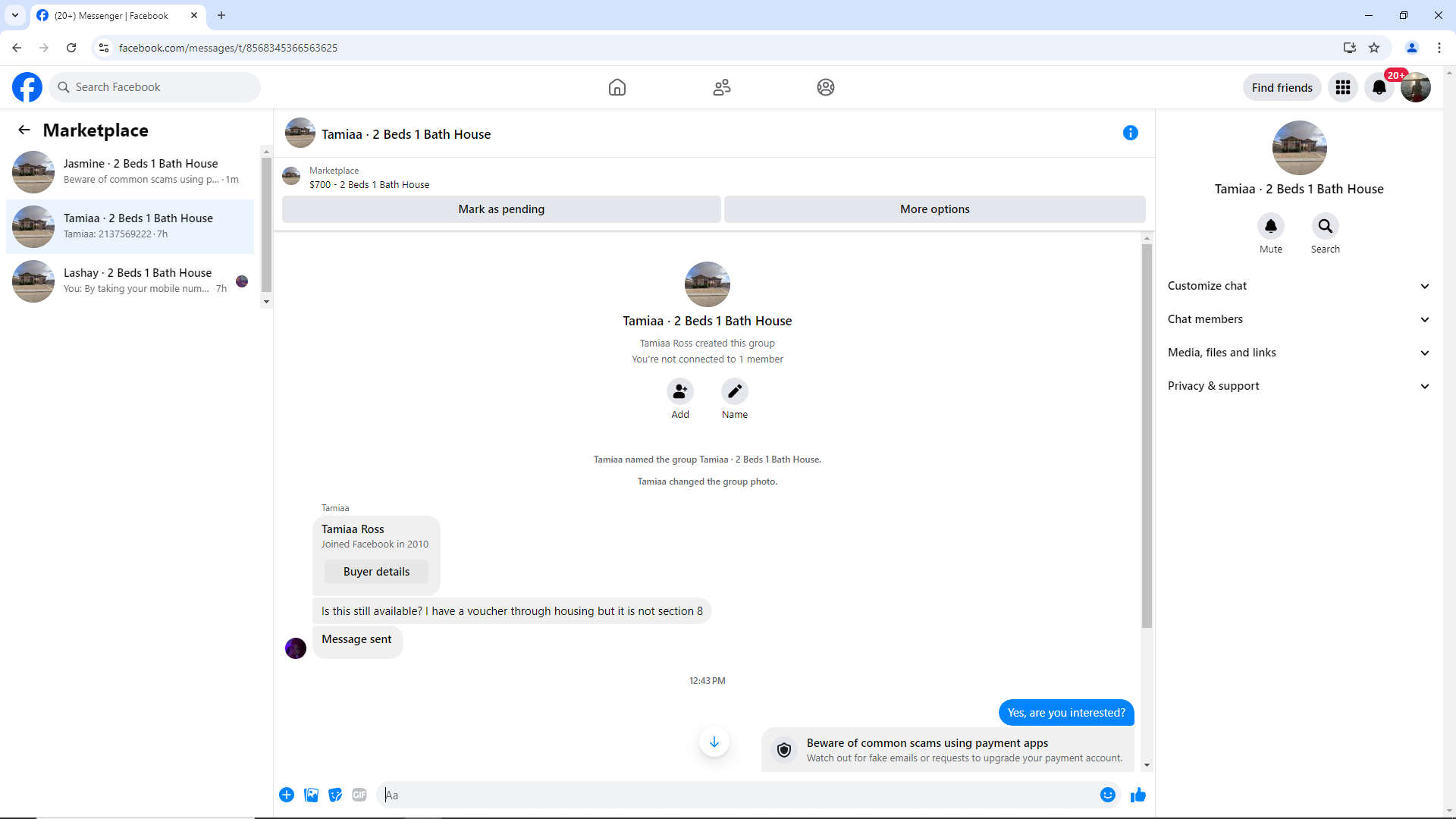Expand the Customize chat section
Viewport: 1456px width, 819px height.
[1298, 286]
